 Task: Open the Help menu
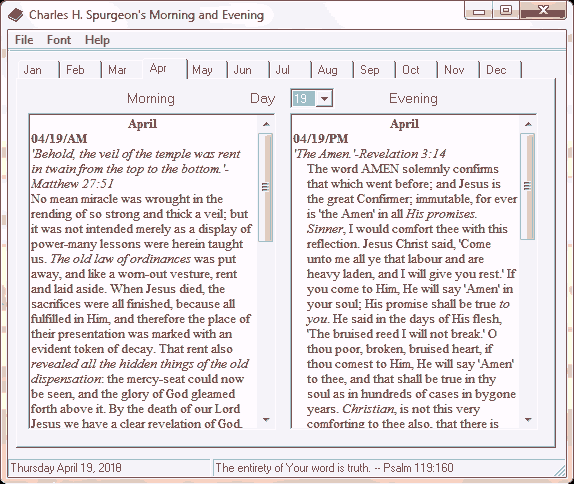coord(97,40)
